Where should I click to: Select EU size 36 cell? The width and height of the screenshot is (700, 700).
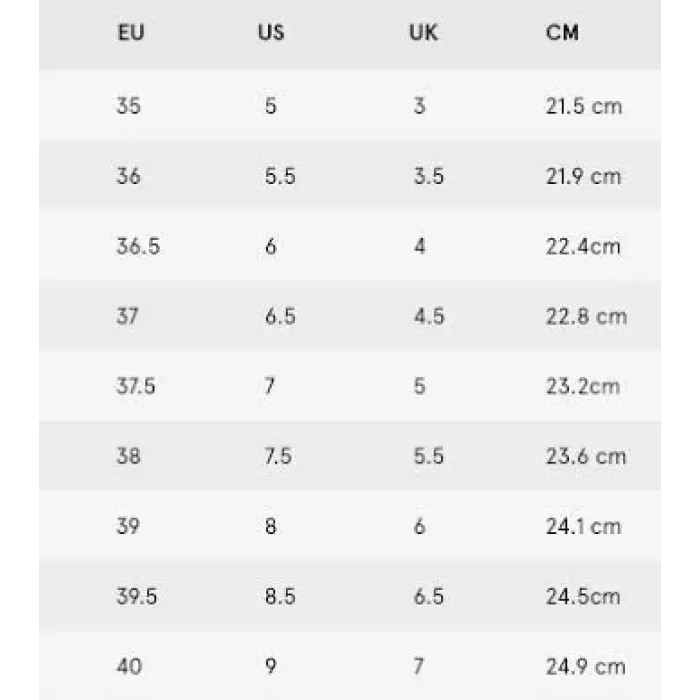click(128, 176)
